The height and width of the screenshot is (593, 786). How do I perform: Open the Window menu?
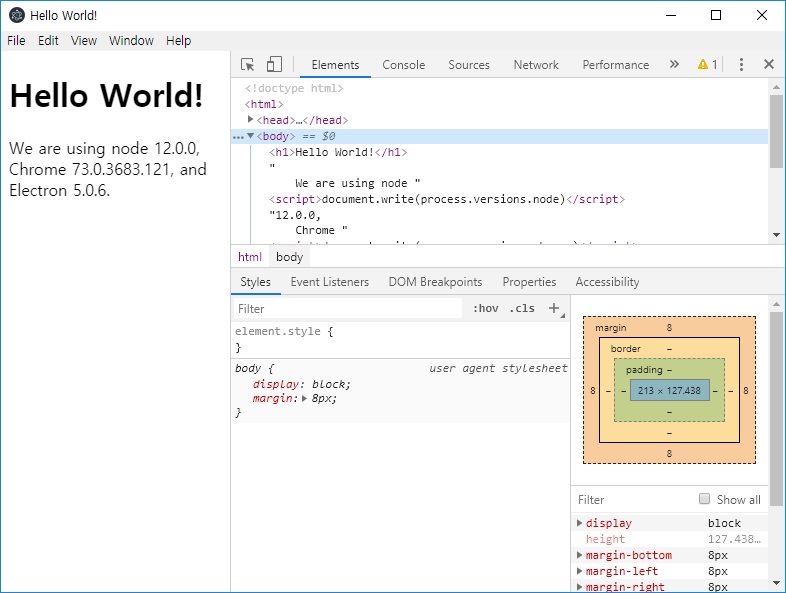tap(131, 41)
